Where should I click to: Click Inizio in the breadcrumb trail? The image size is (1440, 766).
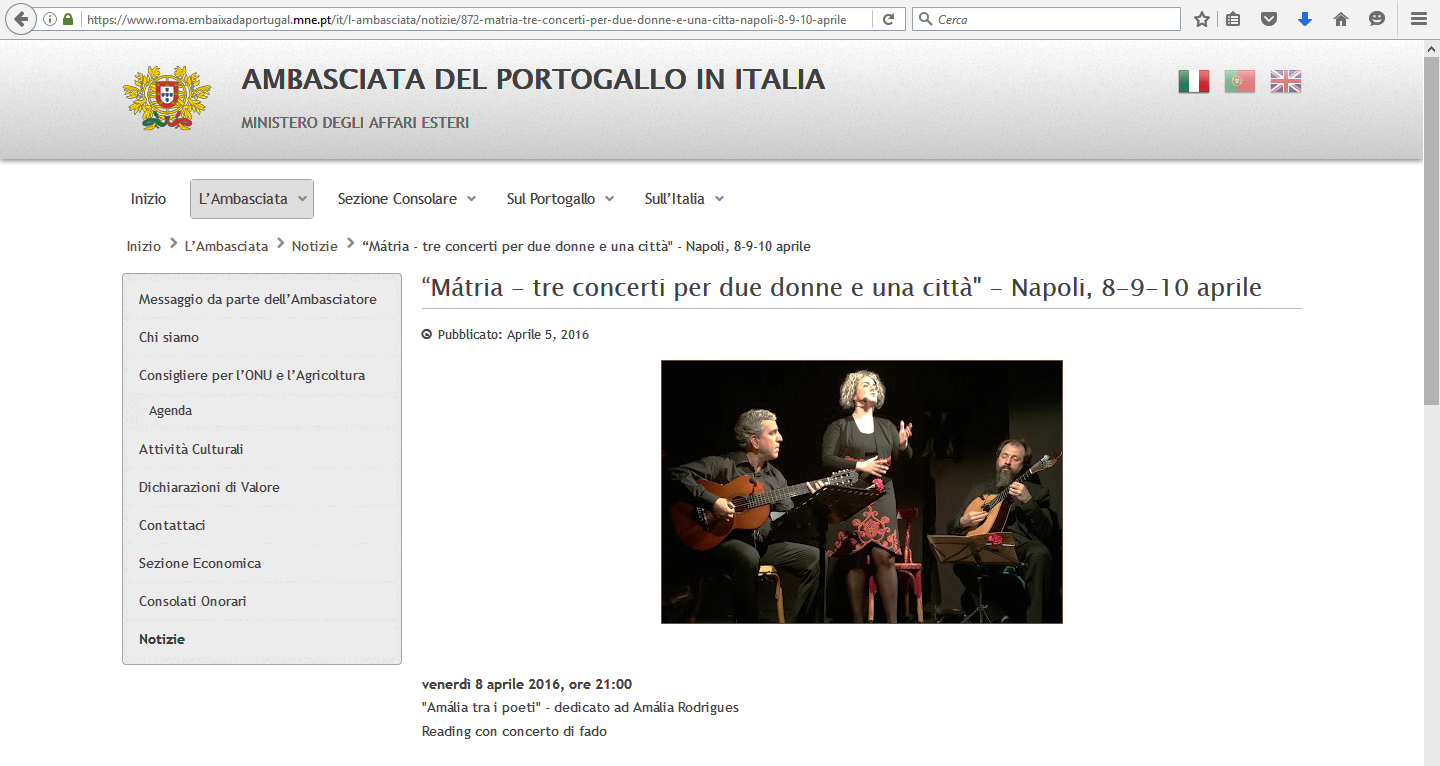click(x=144, y=246)
